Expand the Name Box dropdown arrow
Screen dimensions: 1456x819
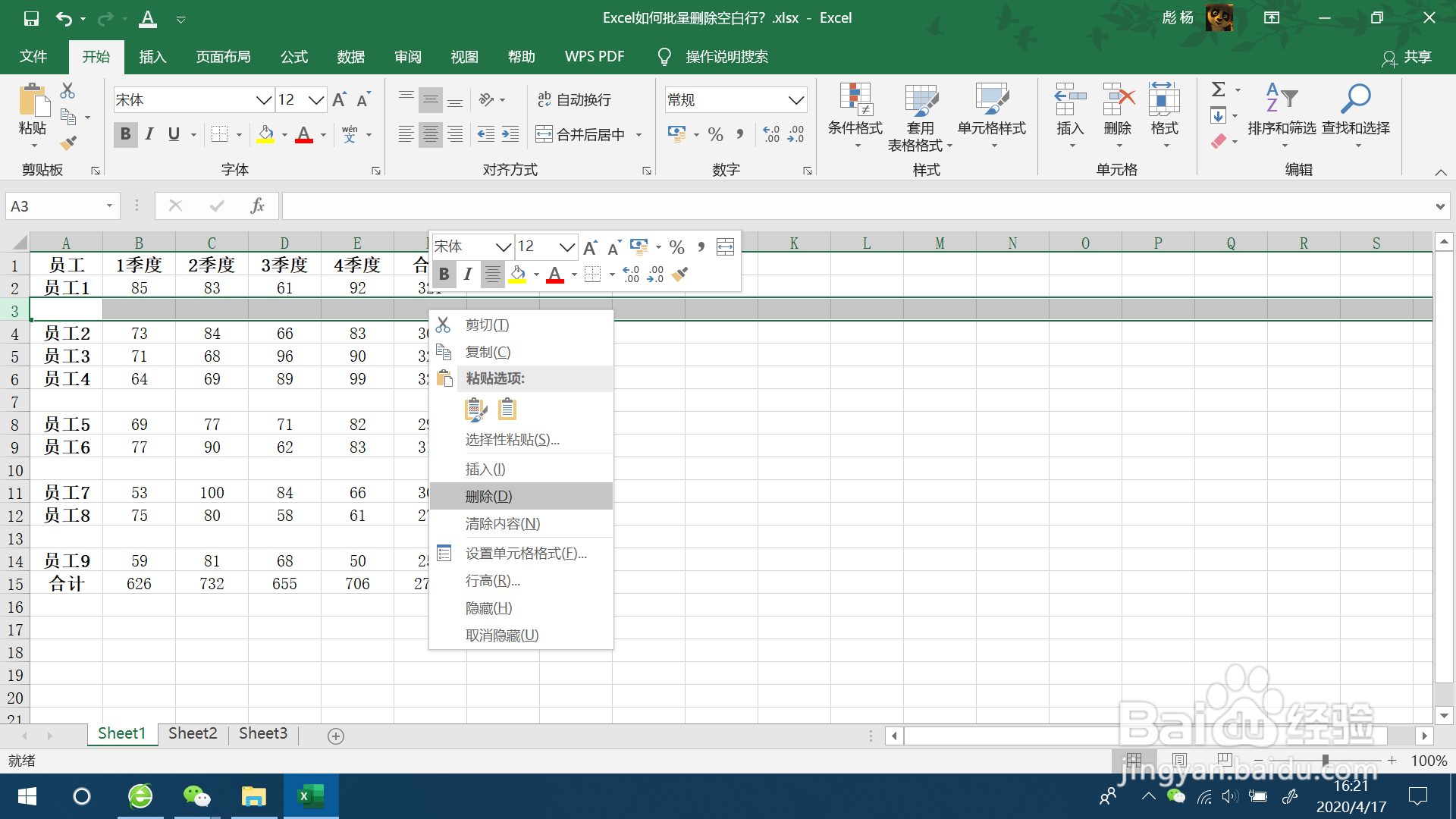pyautogui.click(x=109, y=206)
